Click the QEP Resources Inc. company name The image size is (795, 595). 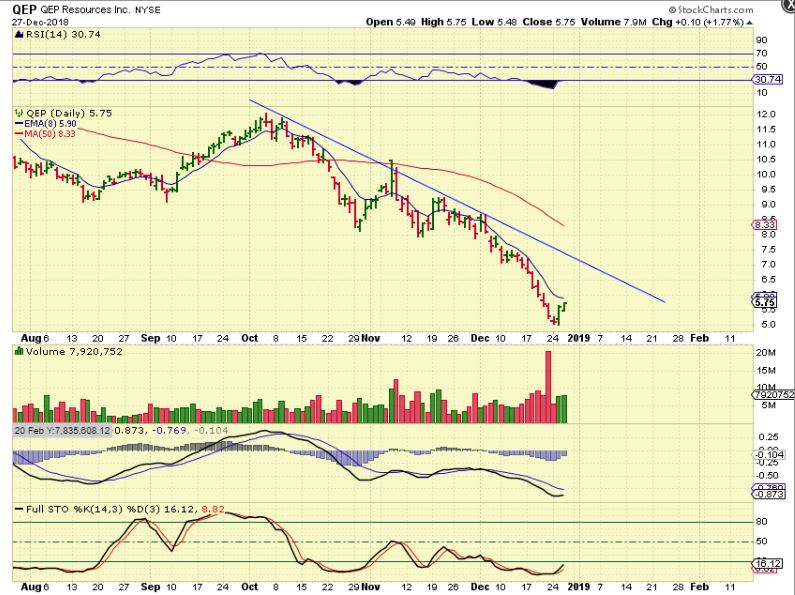pos(85,10)
